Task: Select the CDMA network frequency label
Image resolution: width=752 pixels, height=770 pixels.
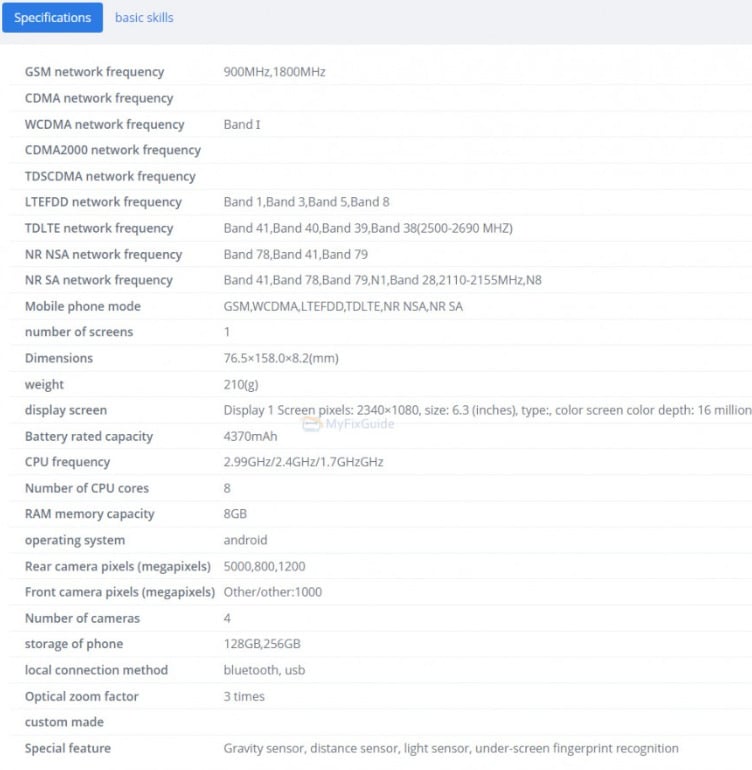Action: (99, 98)
